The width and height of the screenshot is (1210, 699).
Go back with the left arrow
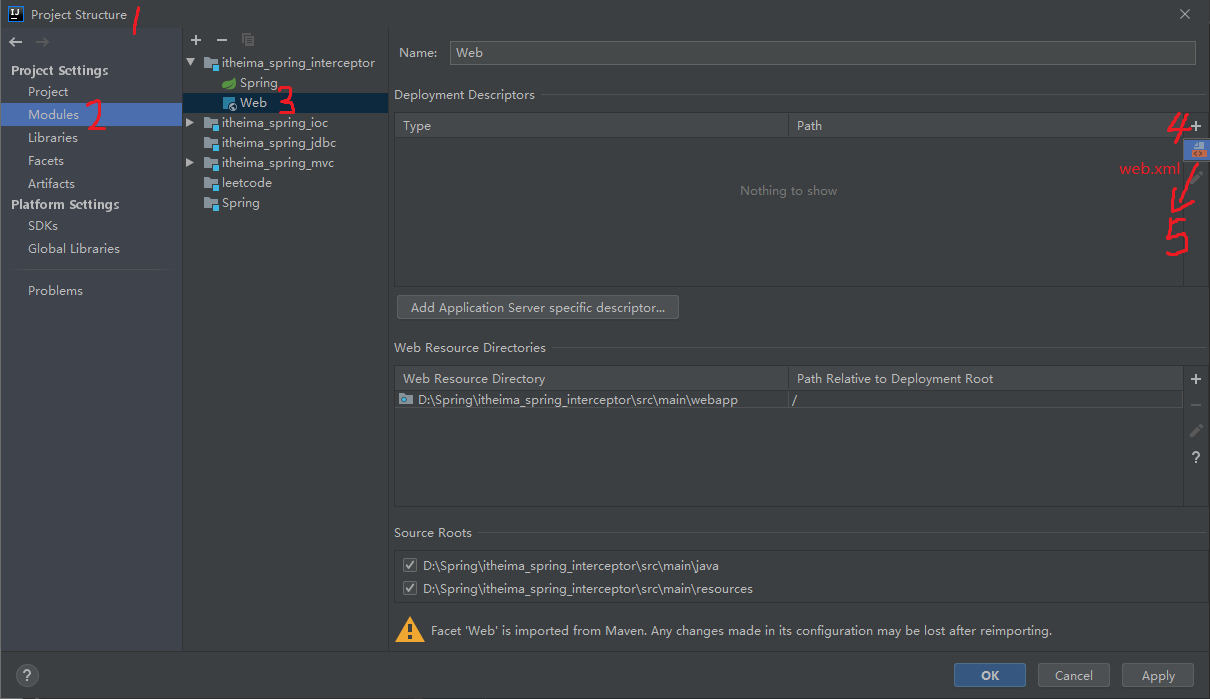pos(16,41)
